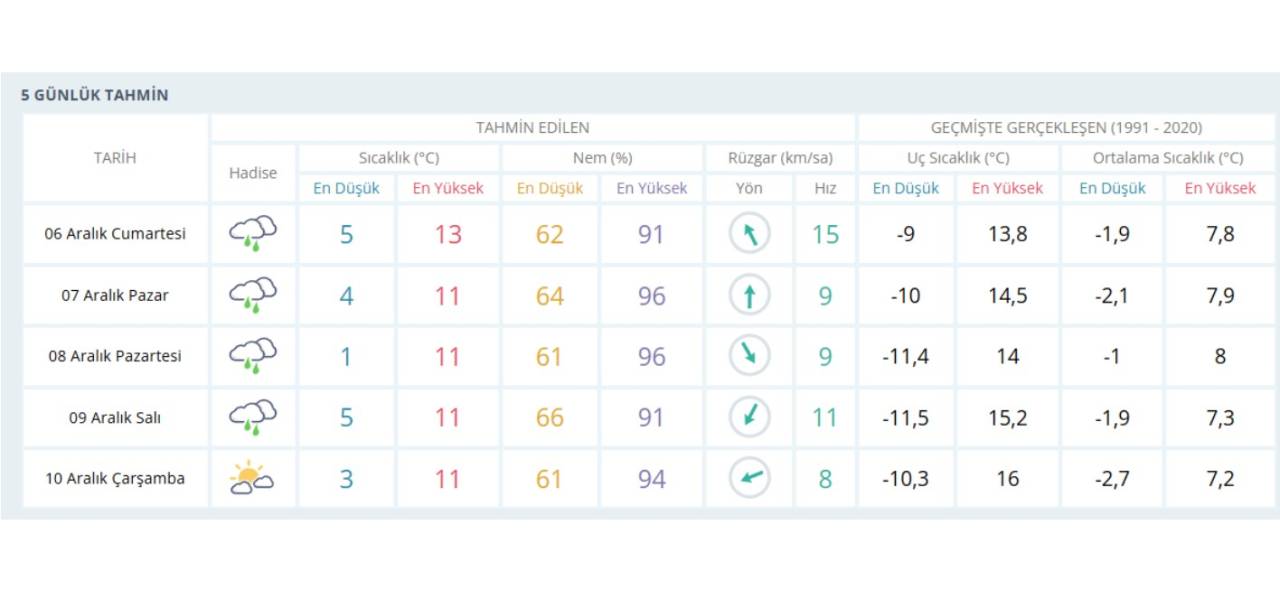Click the Hadise column header
The width and height of the screenshot is (1280, 600).
click(x=253, y=173)
